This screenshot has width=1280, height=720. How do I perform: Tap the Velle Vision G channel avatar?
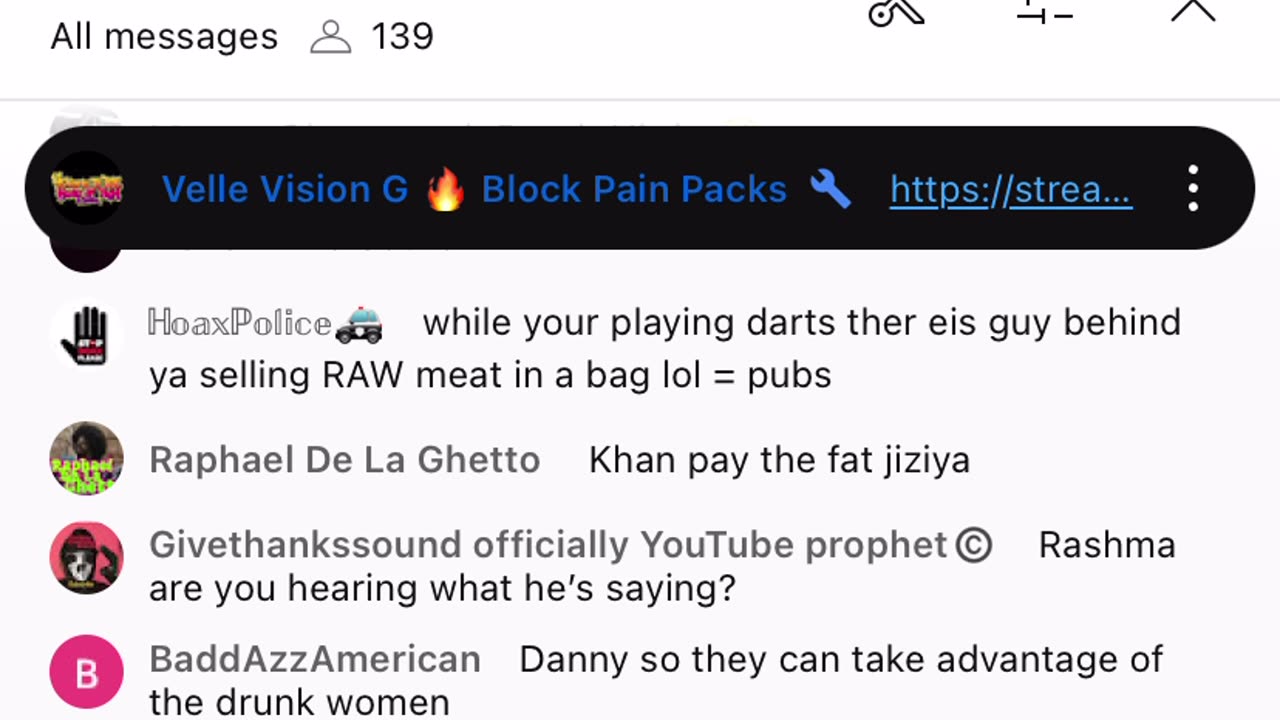(87, 188)
